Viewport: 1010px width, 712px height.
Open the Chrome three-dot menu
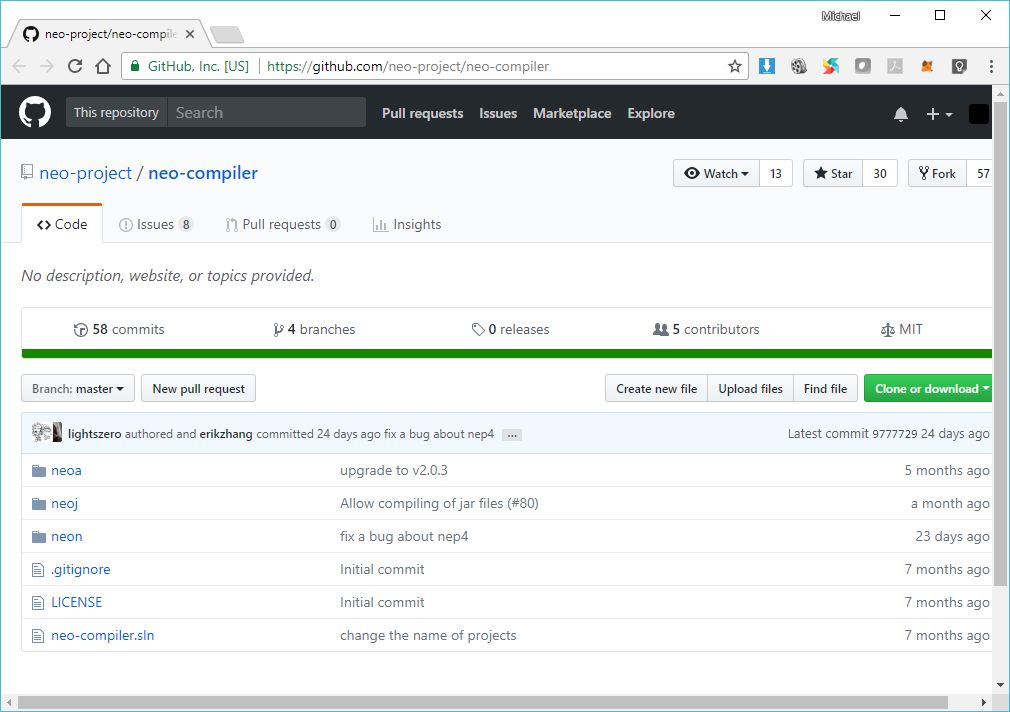coord(991,66)
